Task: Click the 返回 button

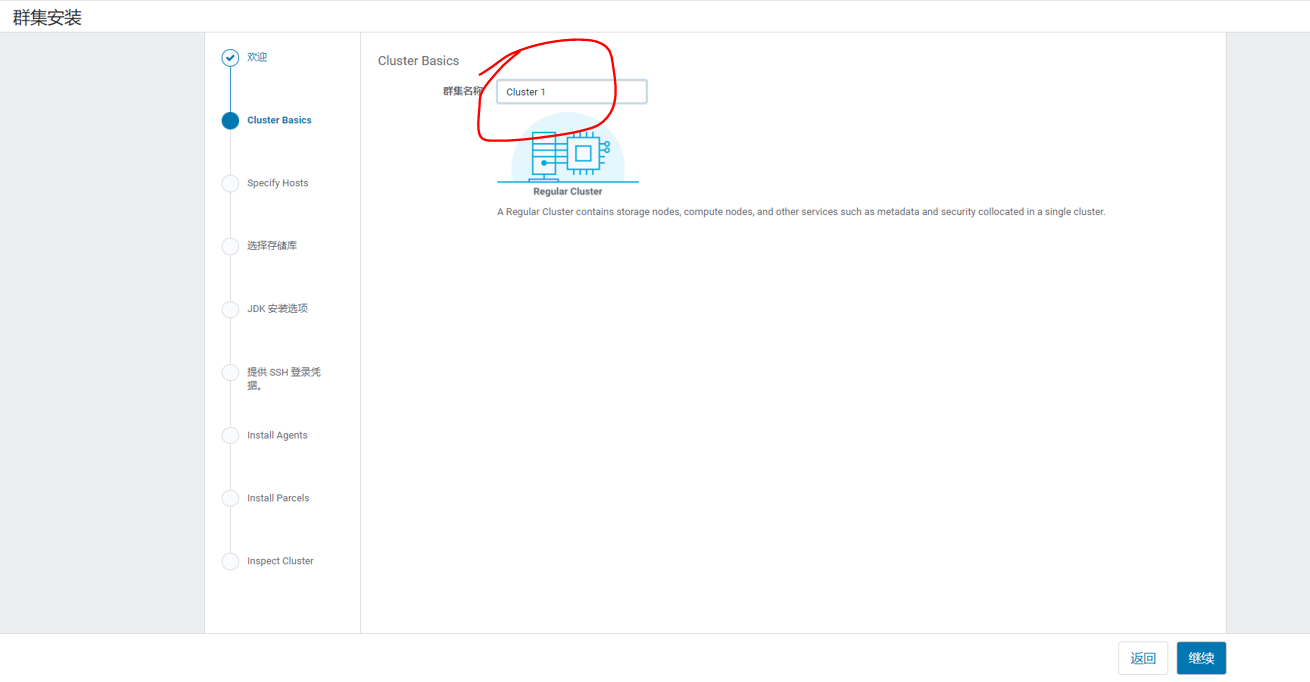Action: (1143, 658)
